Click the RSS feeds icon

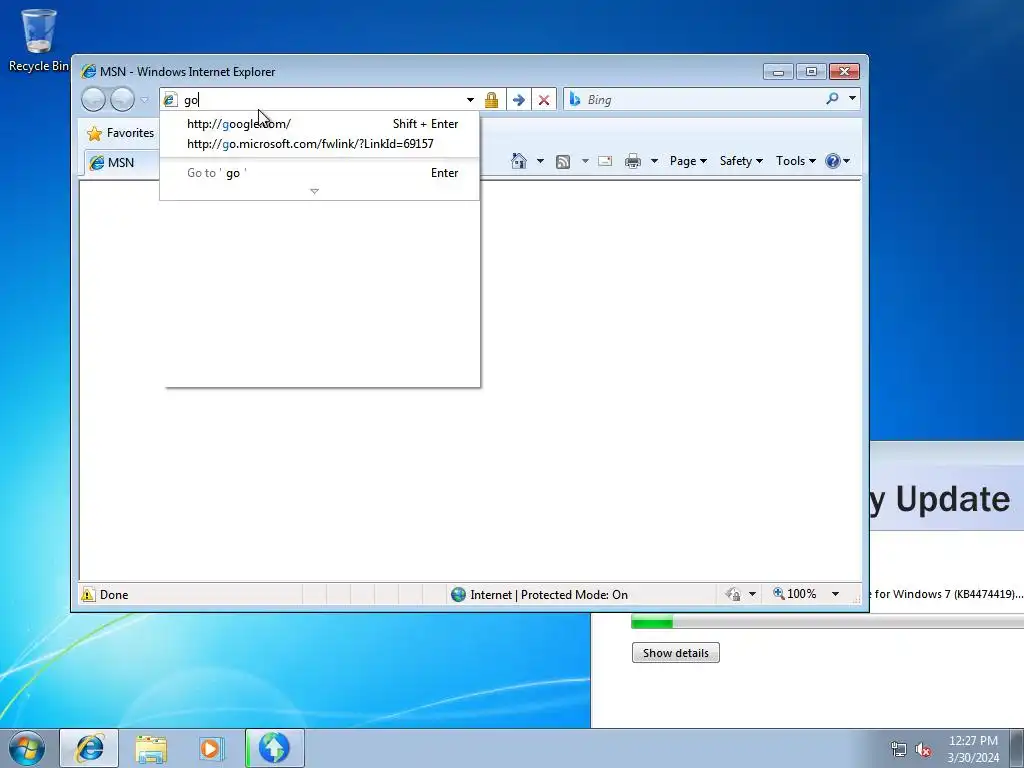pos(563,161)
